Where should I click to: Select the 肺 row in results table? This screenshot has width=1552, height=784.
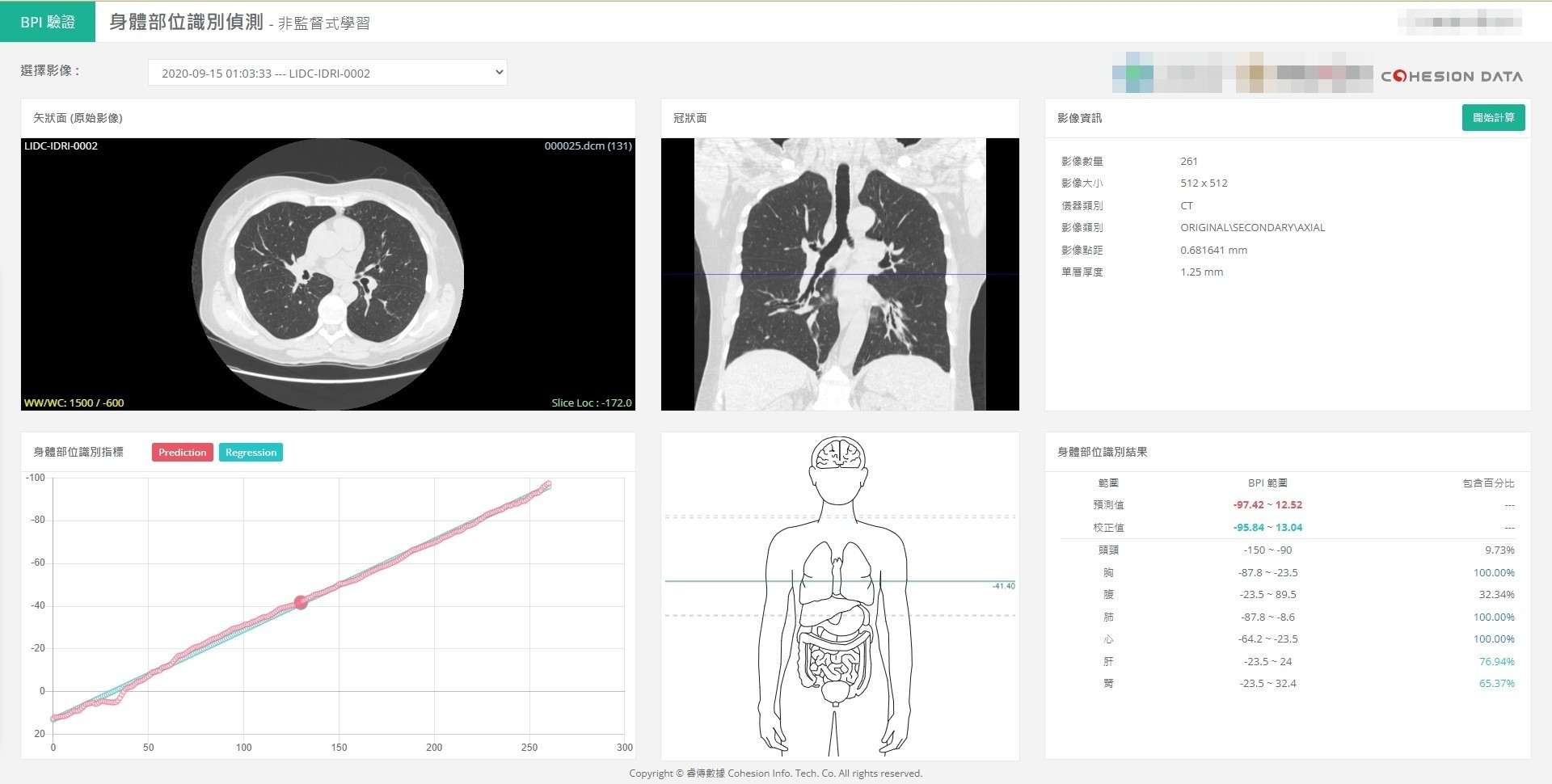pos(1288,618)
